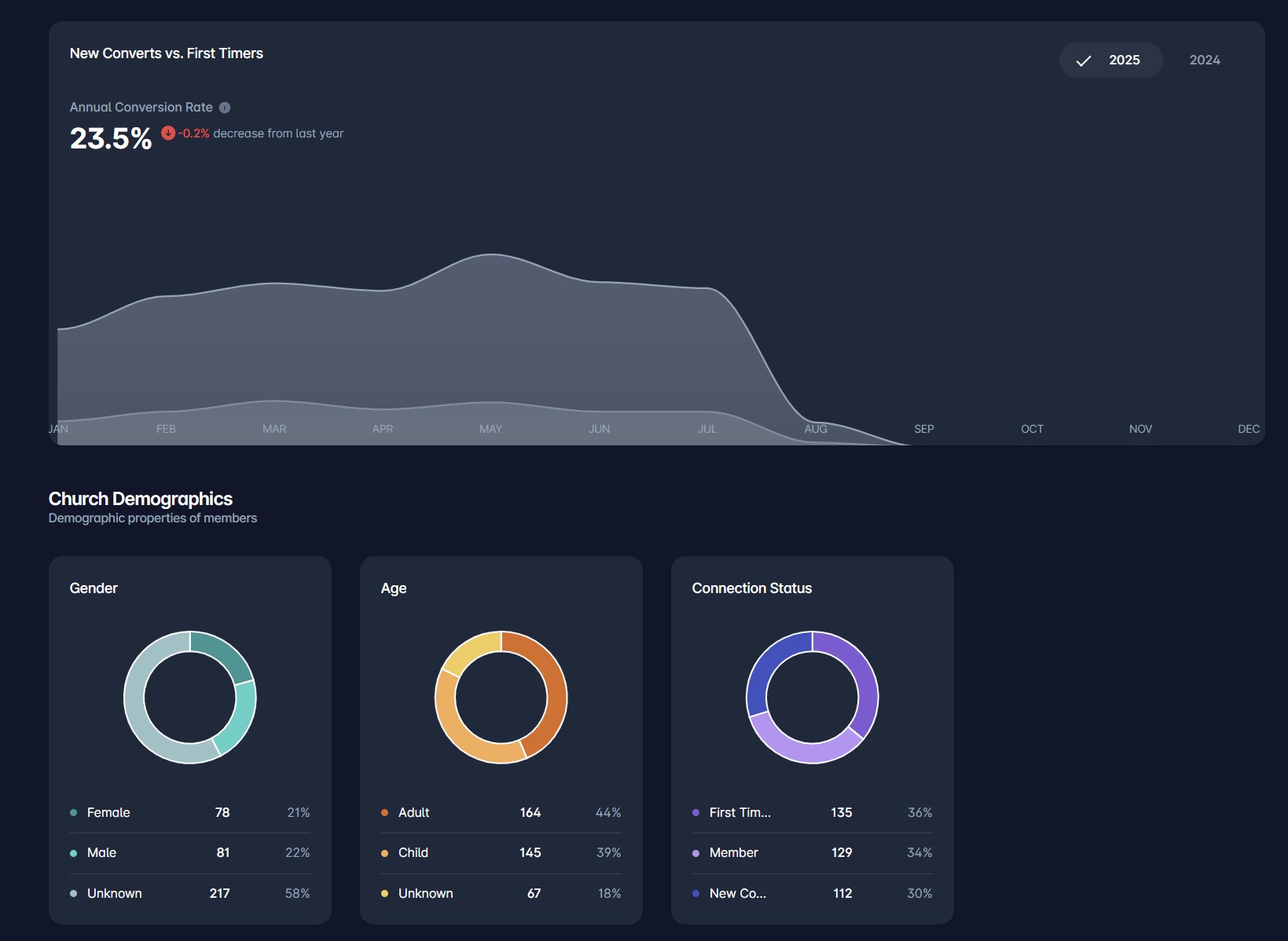Viewport: 1288px width, 941px height.
Task: Click the MAY label on the chart axis
Action: pyautogui.click(x=490, y=429)
